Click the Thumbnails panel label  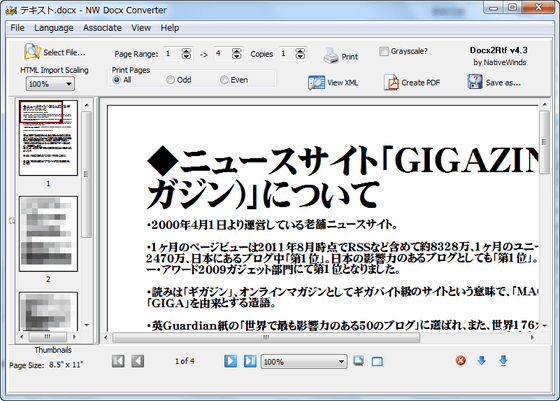(x=53, y=350)
